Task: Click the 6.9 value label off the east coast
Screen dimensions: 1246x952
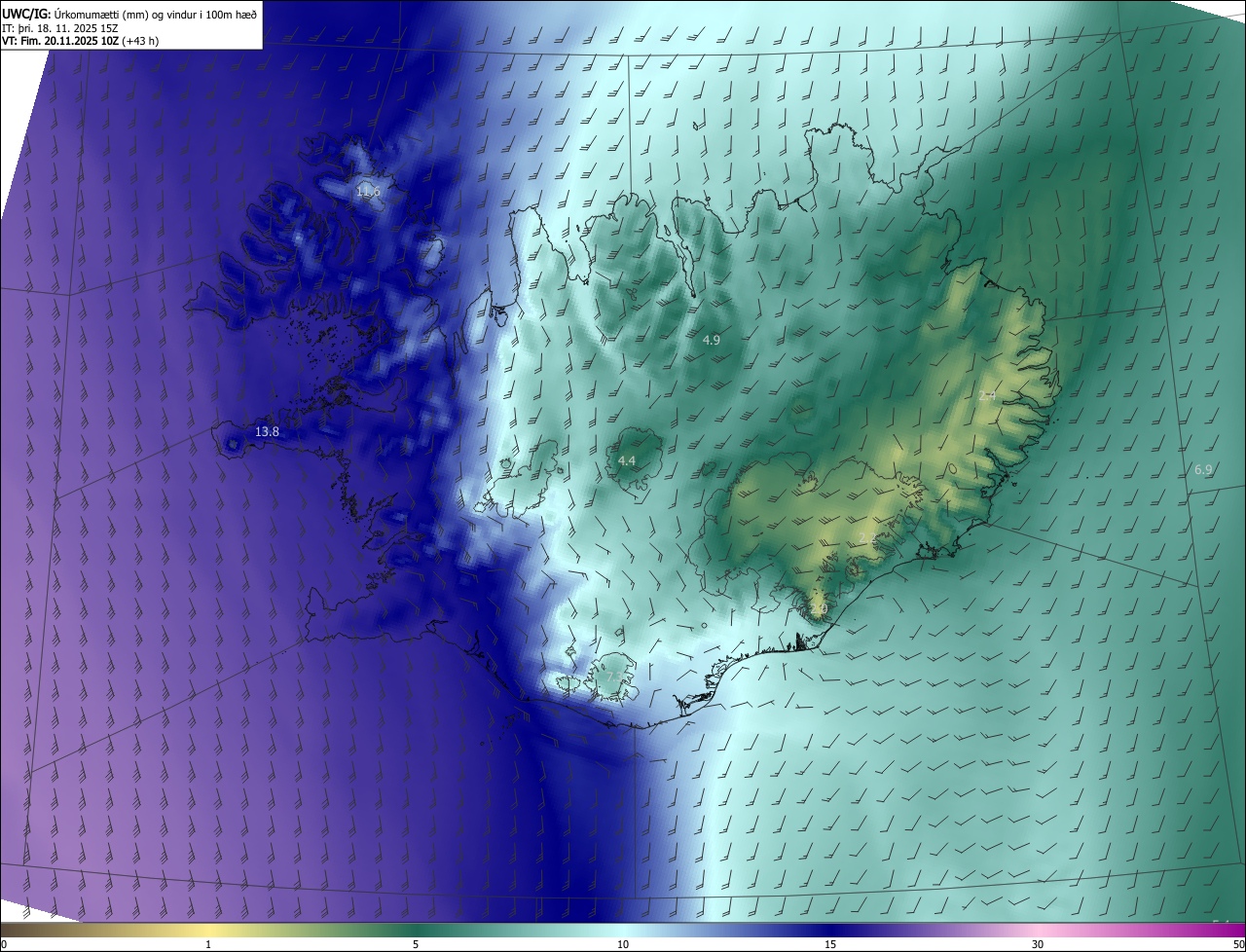Action: click(x=1203, y=469)
